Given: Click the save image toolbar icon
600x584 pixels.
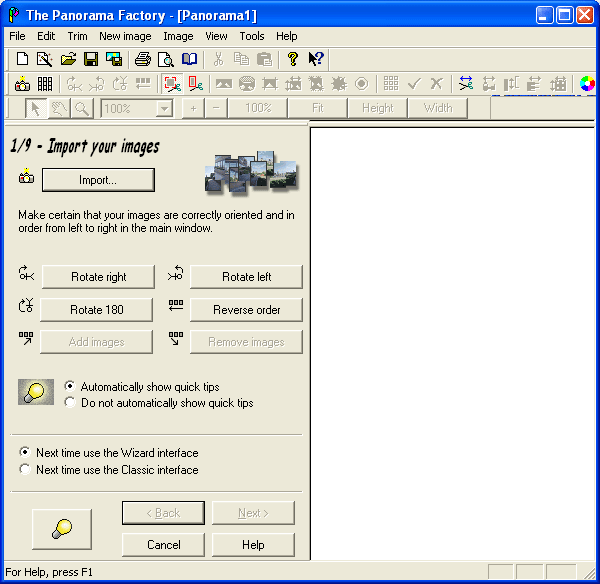Looking at the screenshot, I should (x=114, y=59).
